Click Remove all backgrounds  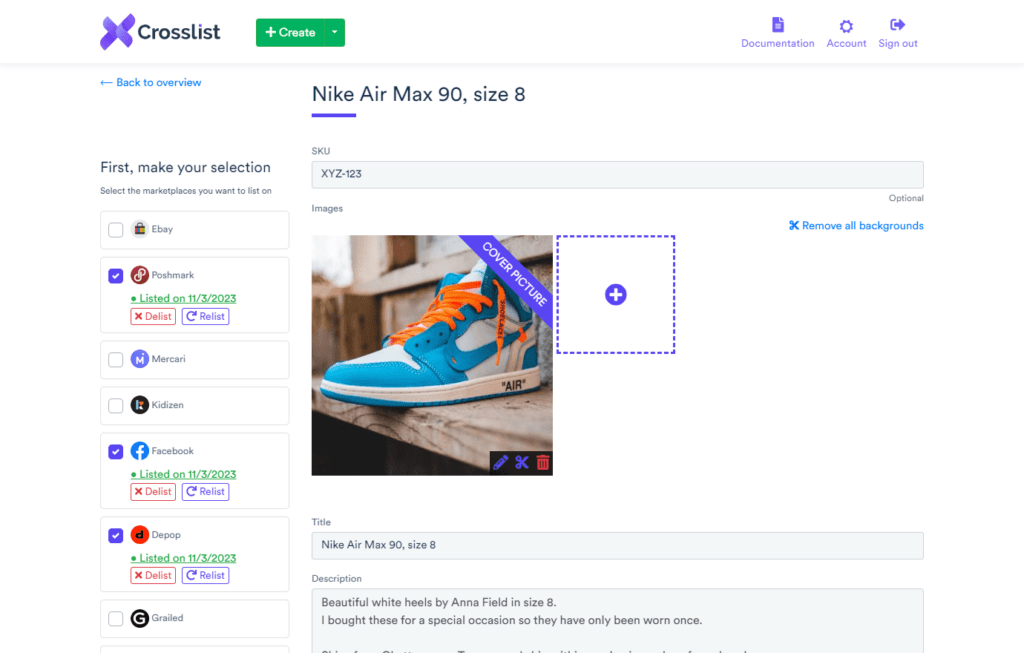tap(856, 225)
